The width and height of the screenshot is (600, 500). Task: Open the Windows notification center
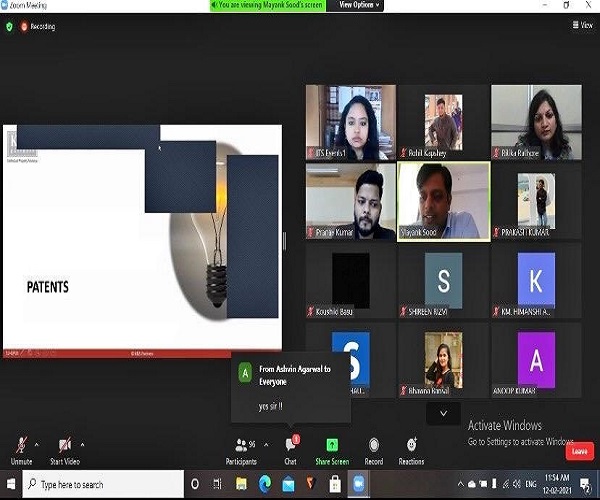coord(585,484)
